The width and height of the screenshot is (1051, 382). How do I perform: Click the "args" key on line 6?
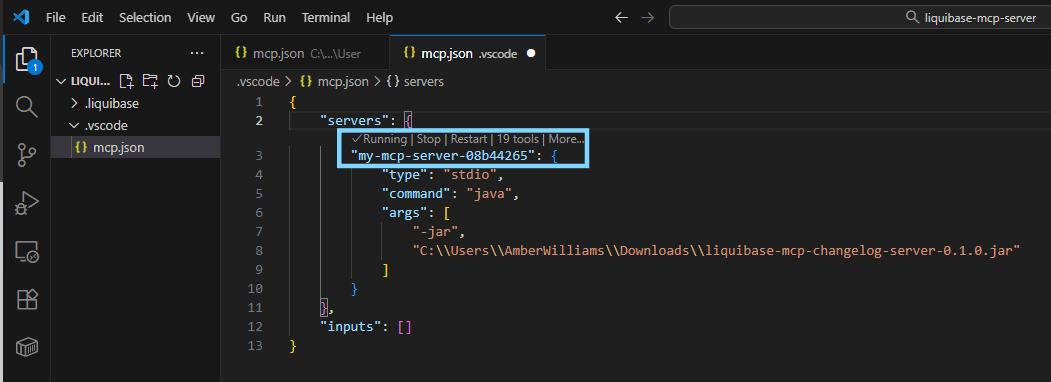tap(405, 212)
